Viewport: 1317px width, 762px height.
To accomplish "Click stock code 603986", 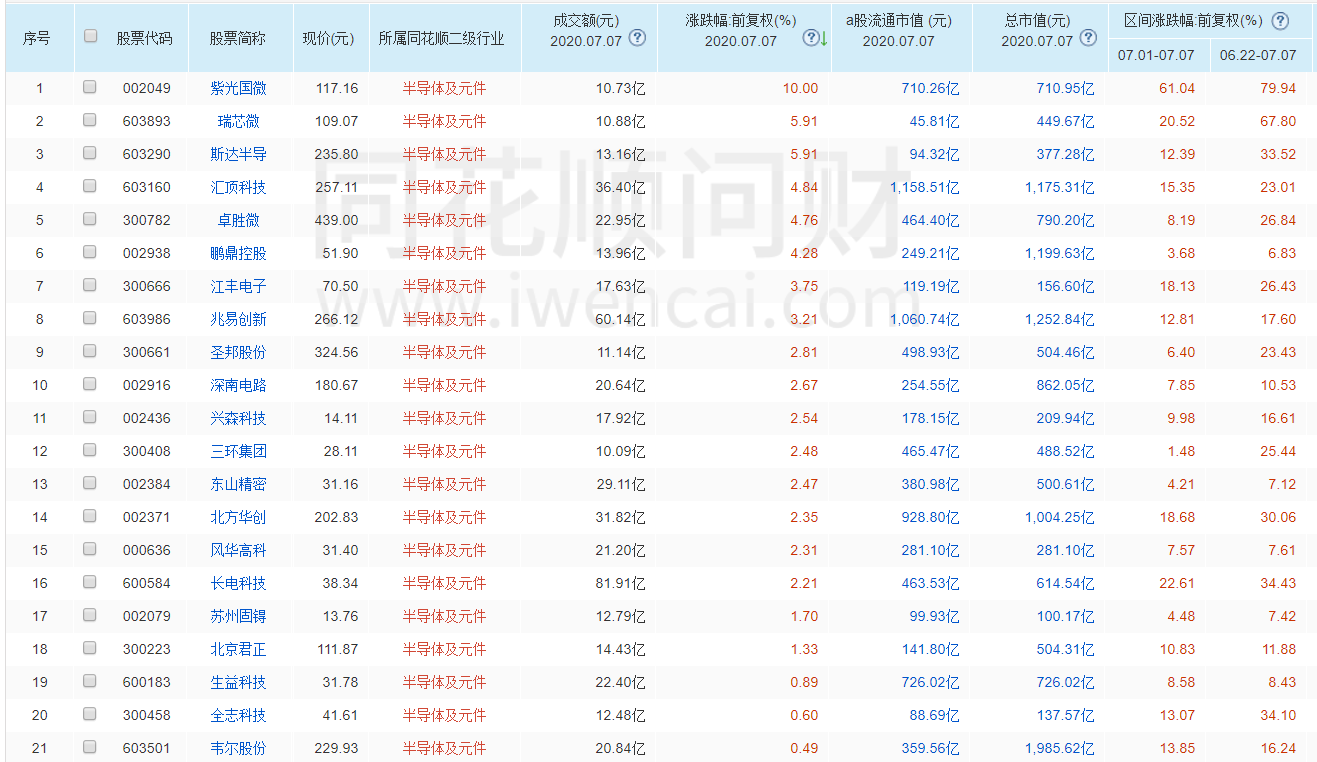I will point(147,319).
